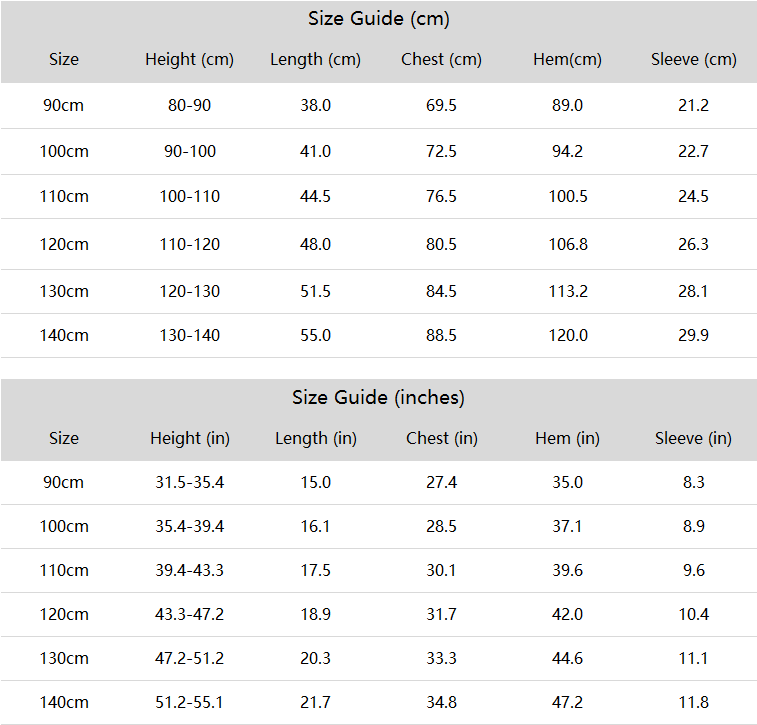The height and width of the screenshot is (725, 757).
Task: Click the 84.5 chest value
Action: click(441, 292)
